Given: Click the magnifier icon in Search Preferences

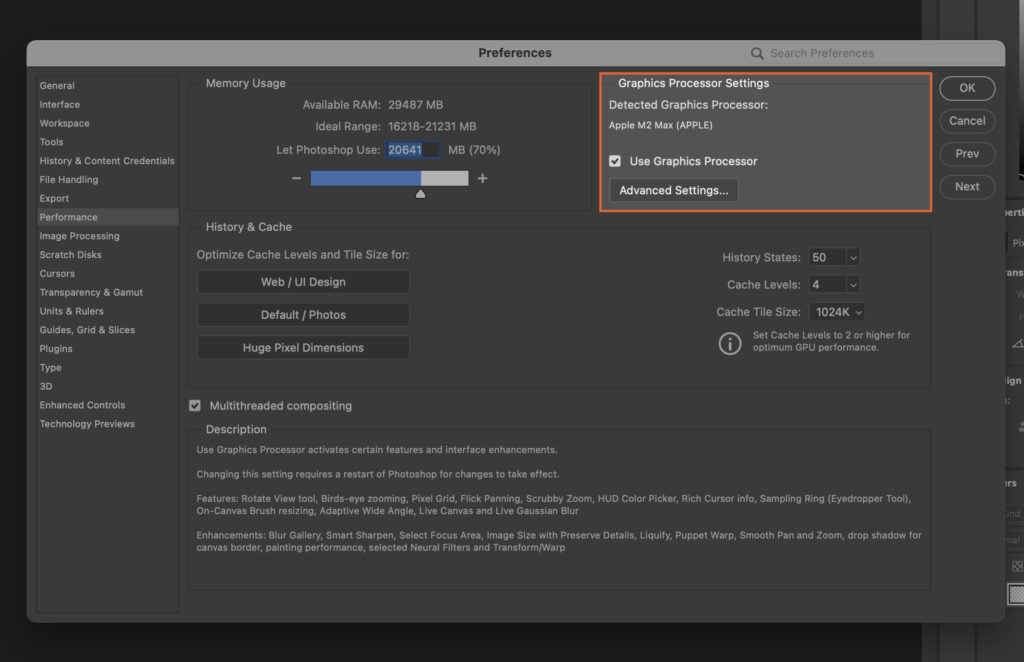Looking at the screenshot, I should click(x=757, y=53).
